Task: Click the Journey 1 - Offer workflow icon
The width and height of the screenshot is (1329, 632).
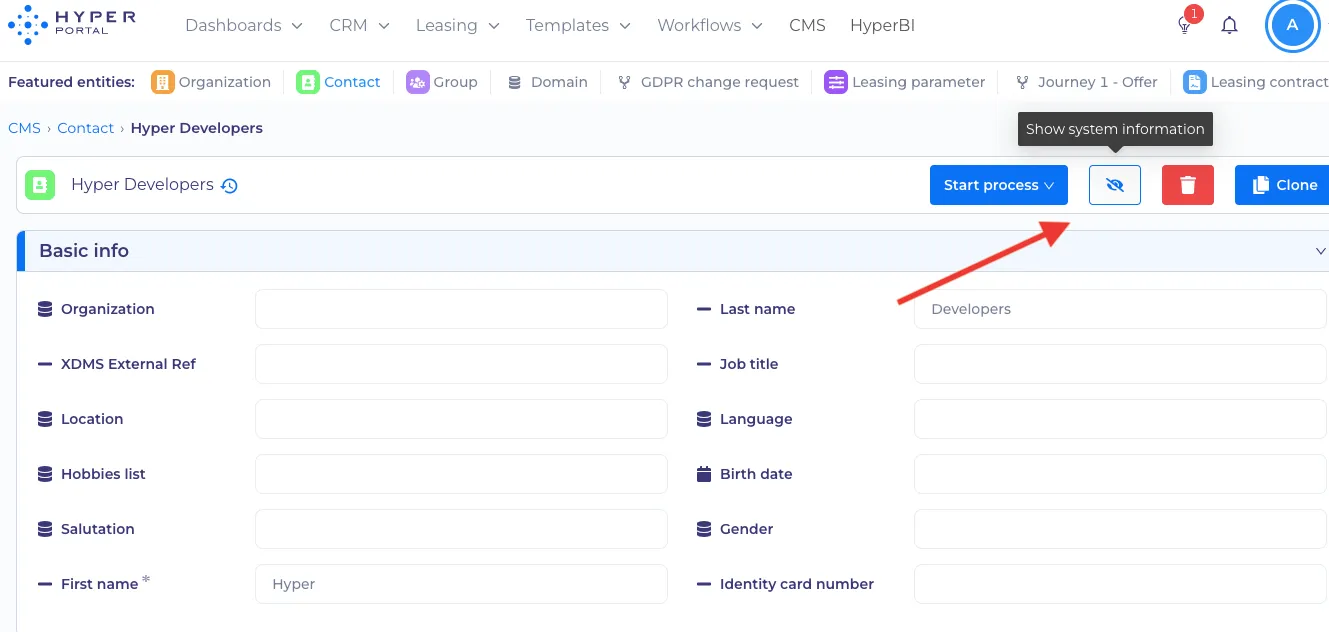Action: click(x=1021, y=82)
